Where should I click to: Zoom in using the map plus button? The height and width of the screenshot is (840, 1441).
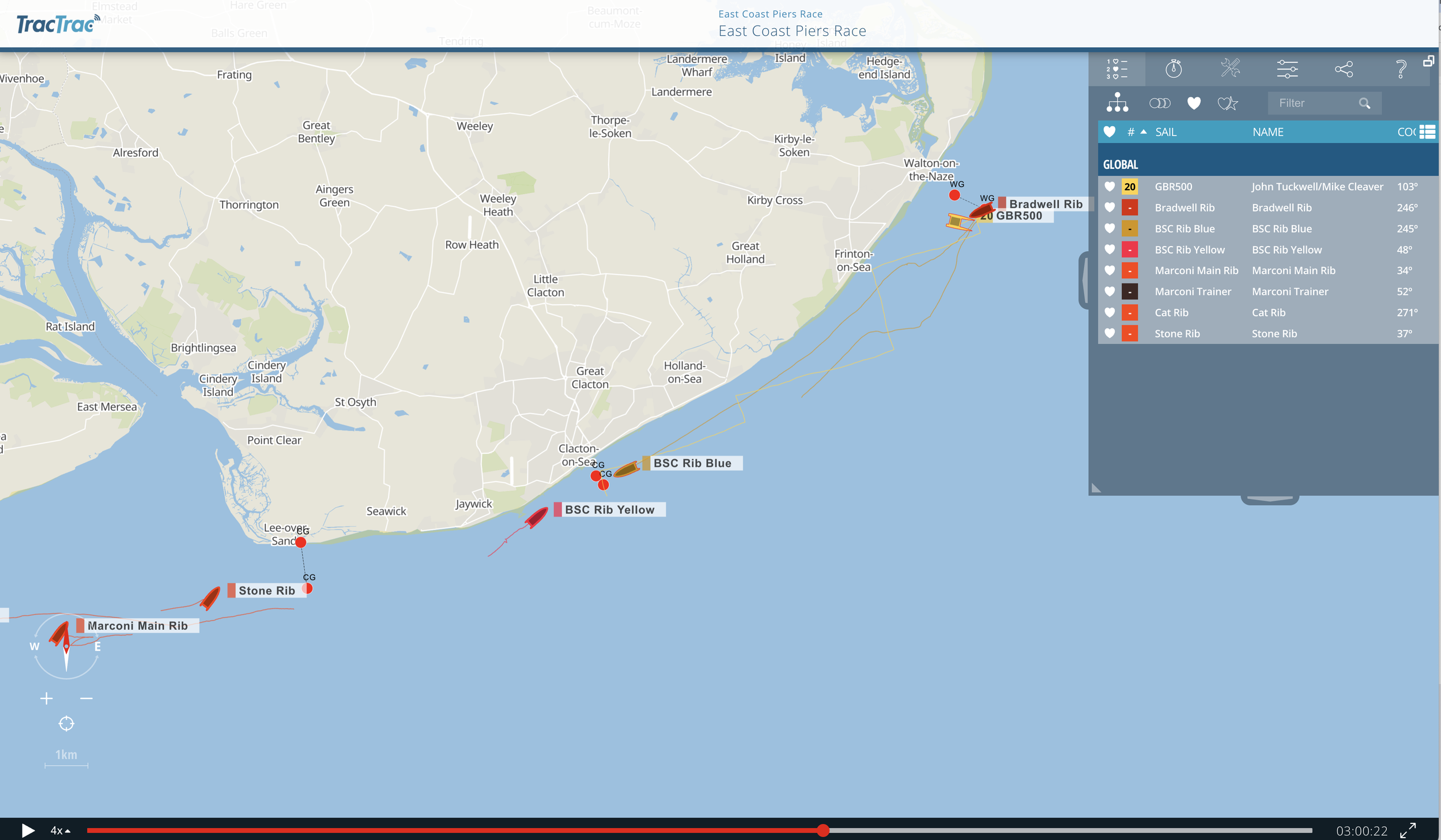pyautogui.click(x=46, y=698)
